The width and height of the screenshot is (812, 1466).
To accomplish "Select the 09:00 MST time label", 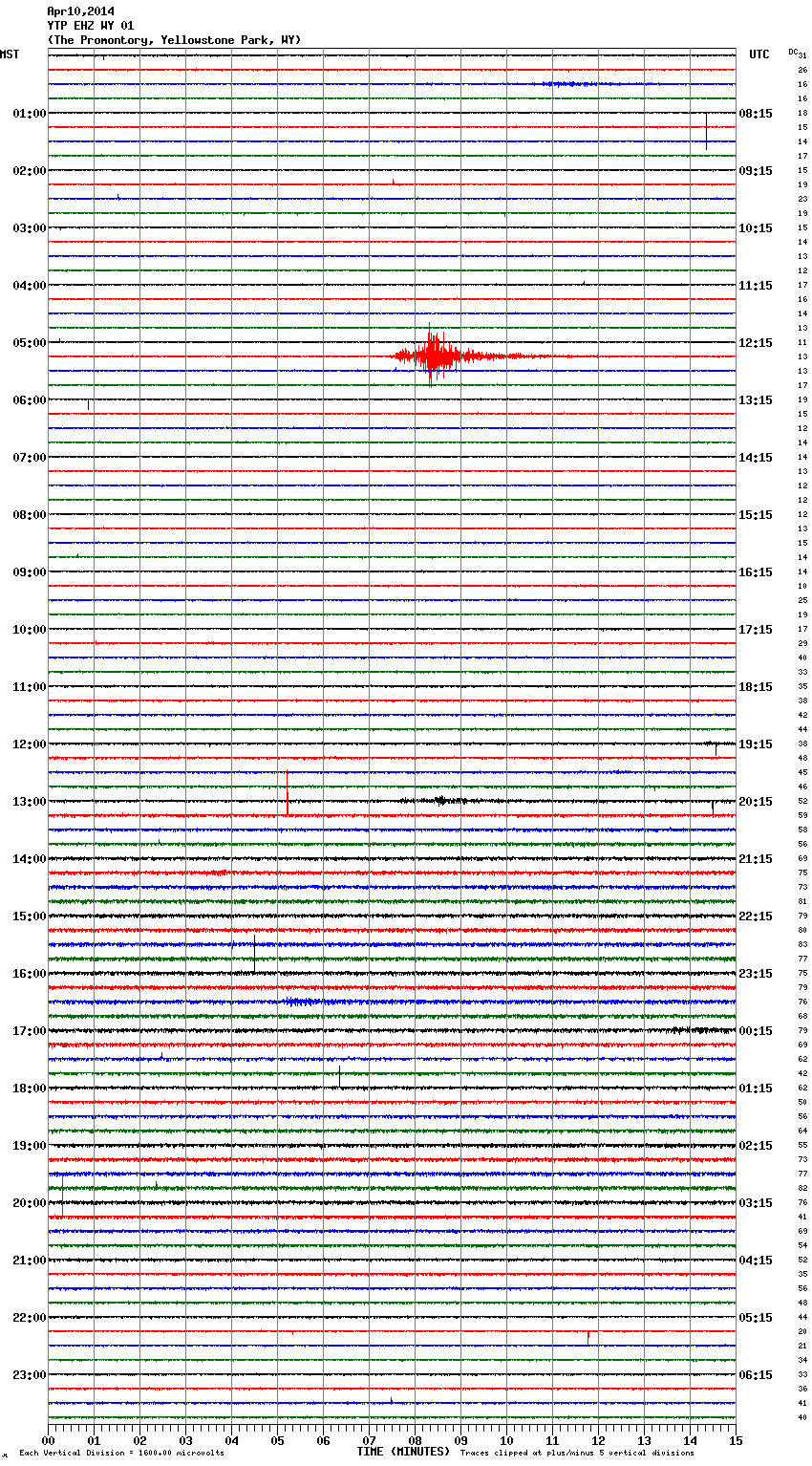I will pyautogui.click(x=30, y=572).
